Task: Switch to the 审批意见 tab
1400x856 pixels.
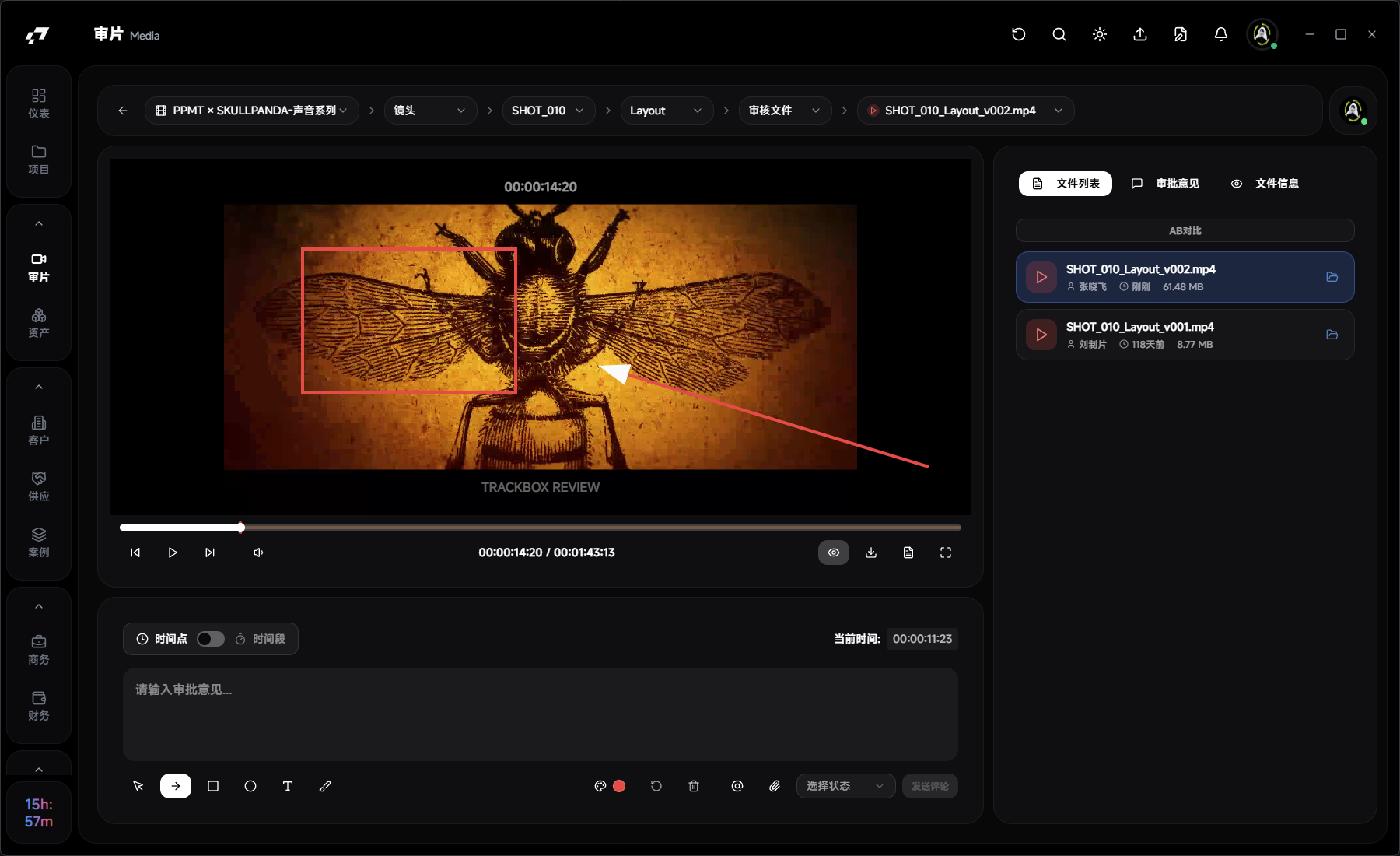Action: pyautogui.click(x=1165, y=184)
